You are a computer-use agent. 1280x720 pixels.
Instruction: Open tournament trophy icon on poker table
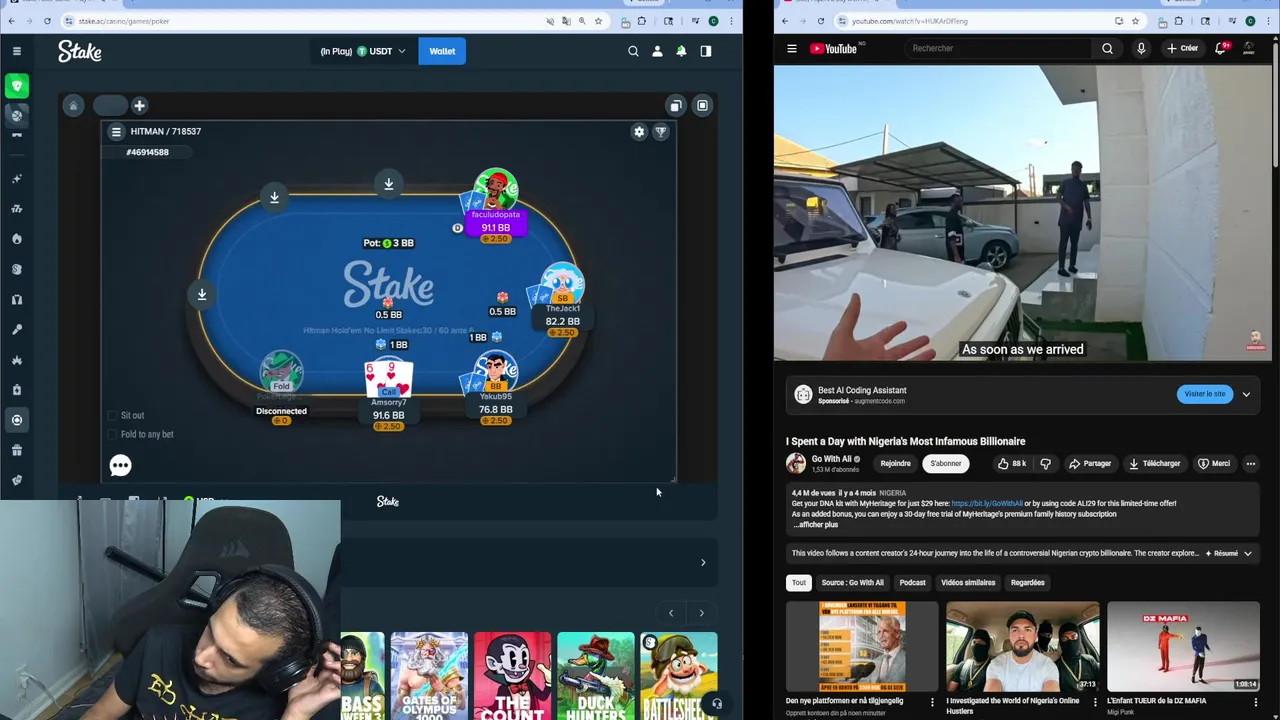[x=661, y=132]
